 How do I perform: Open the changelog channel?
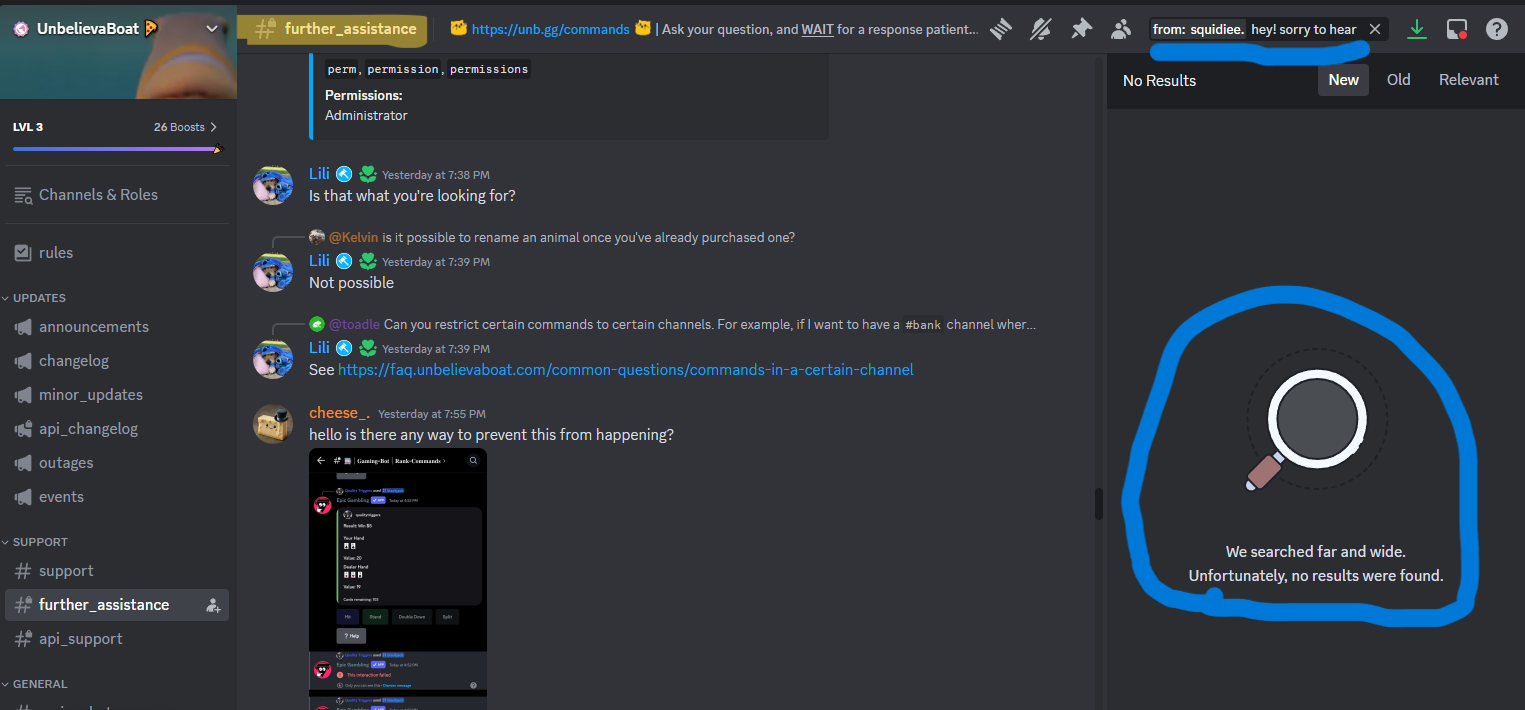[x=118, y=361]
